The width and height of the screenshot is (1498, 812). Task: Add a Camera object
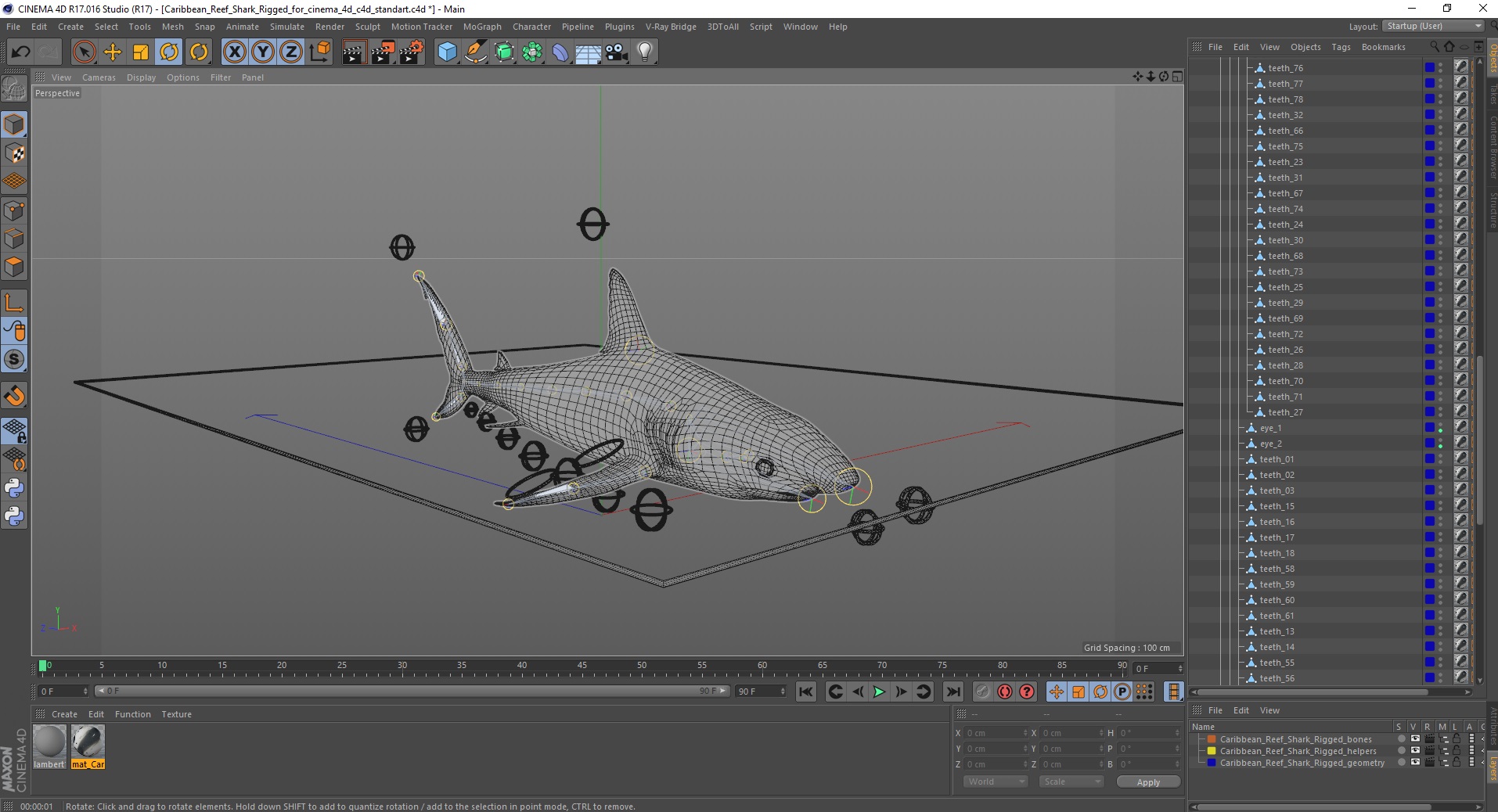click(617, 52)
